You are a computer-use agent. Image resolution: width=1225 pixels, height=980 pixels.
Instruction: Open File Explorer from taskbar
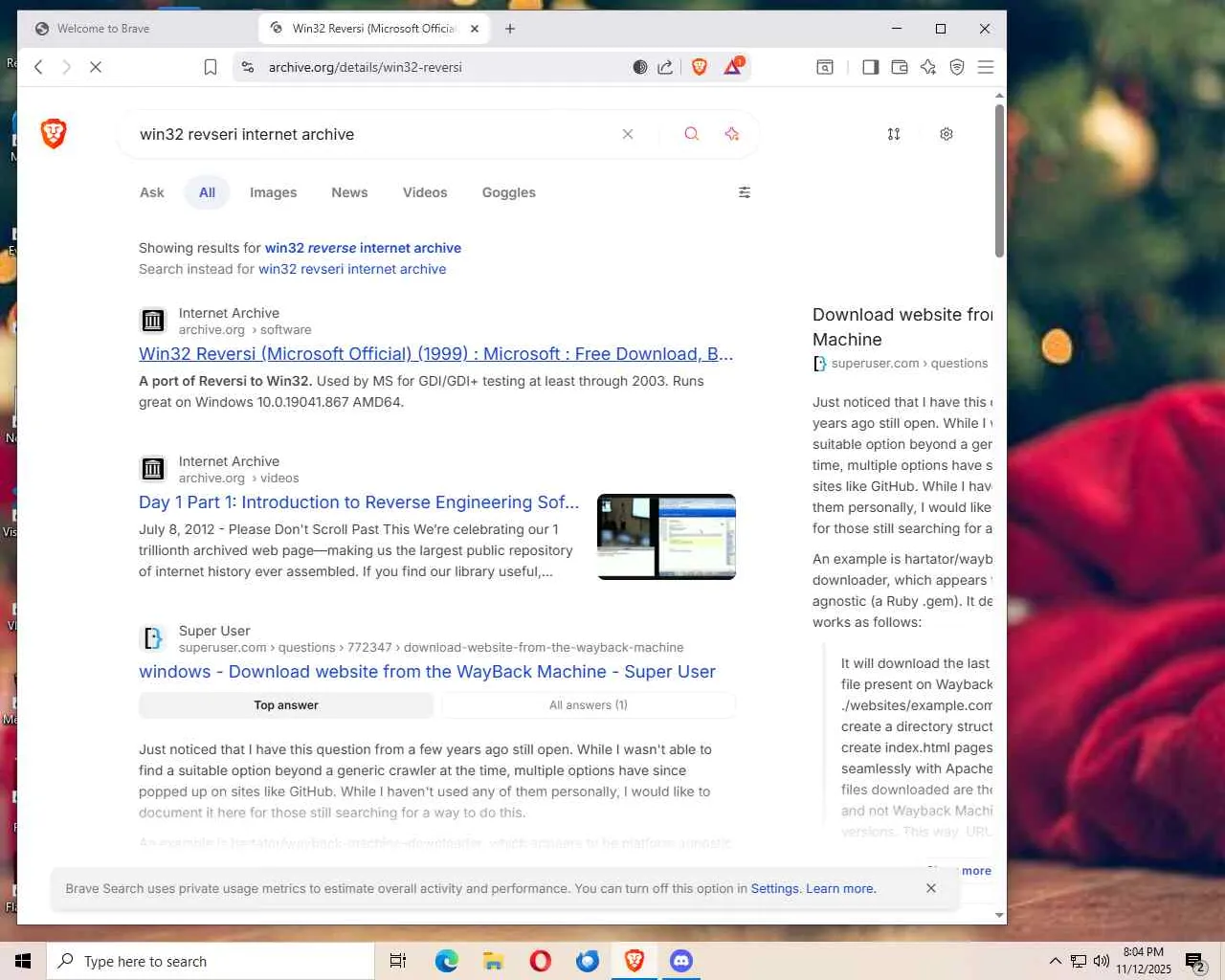tap(493, 961)
